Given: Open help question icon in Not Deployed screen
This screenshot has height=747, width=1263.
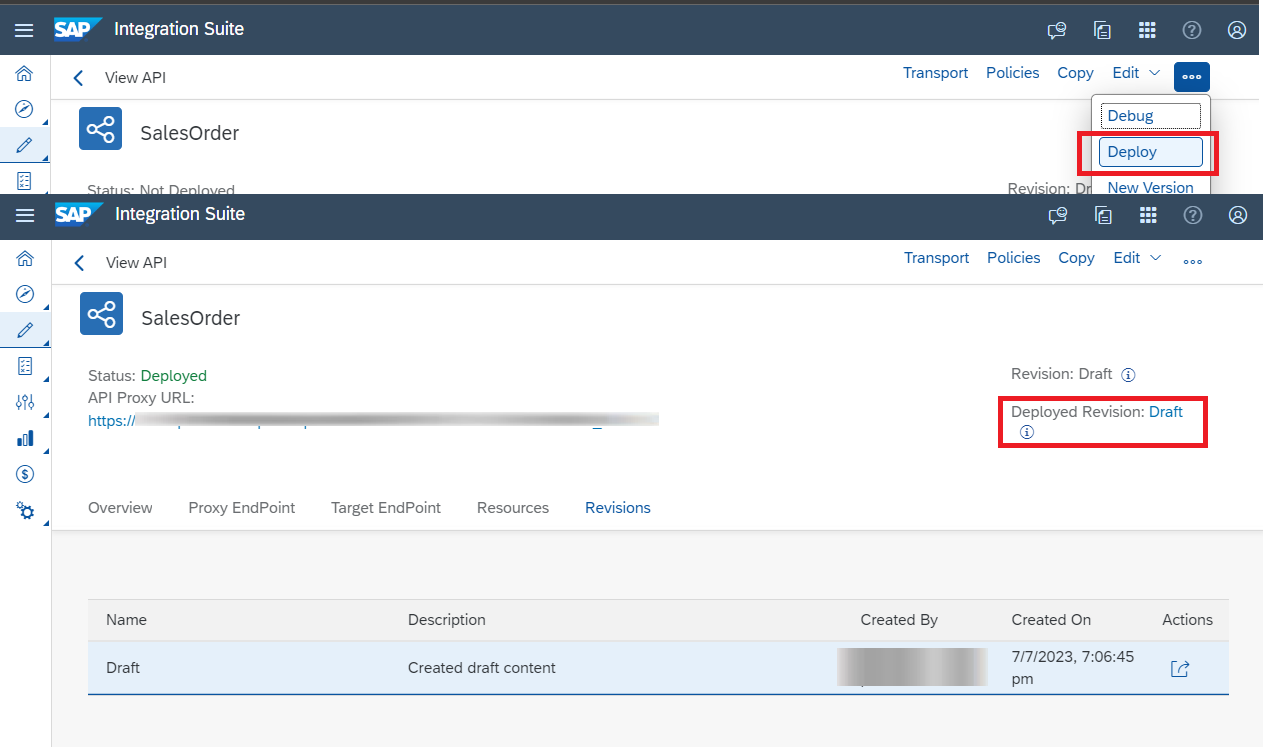Looking at the screenshot, I should point(1191,30).
